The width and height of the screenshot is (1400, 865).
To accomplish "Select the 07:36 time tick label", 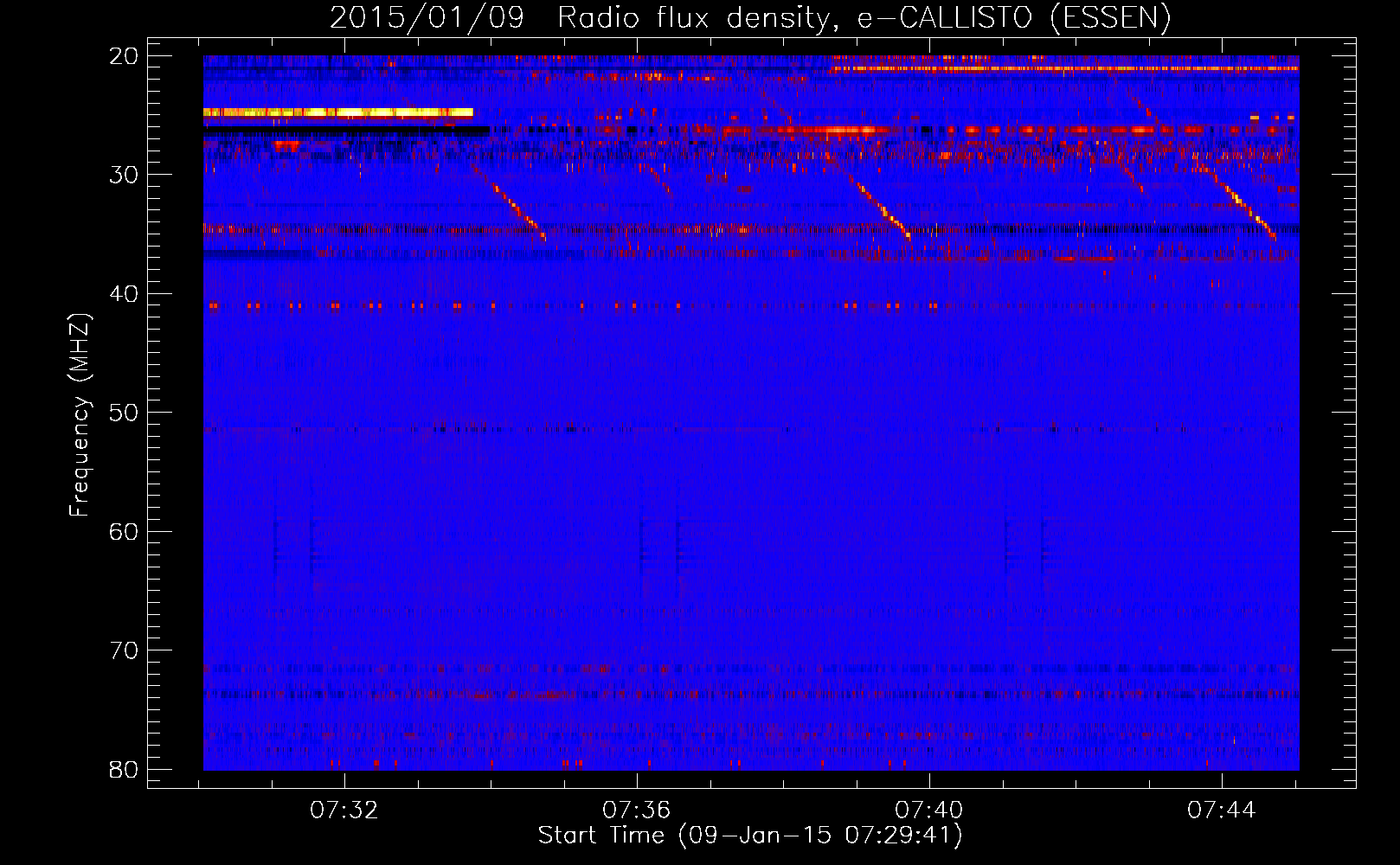I will [637, 811].
